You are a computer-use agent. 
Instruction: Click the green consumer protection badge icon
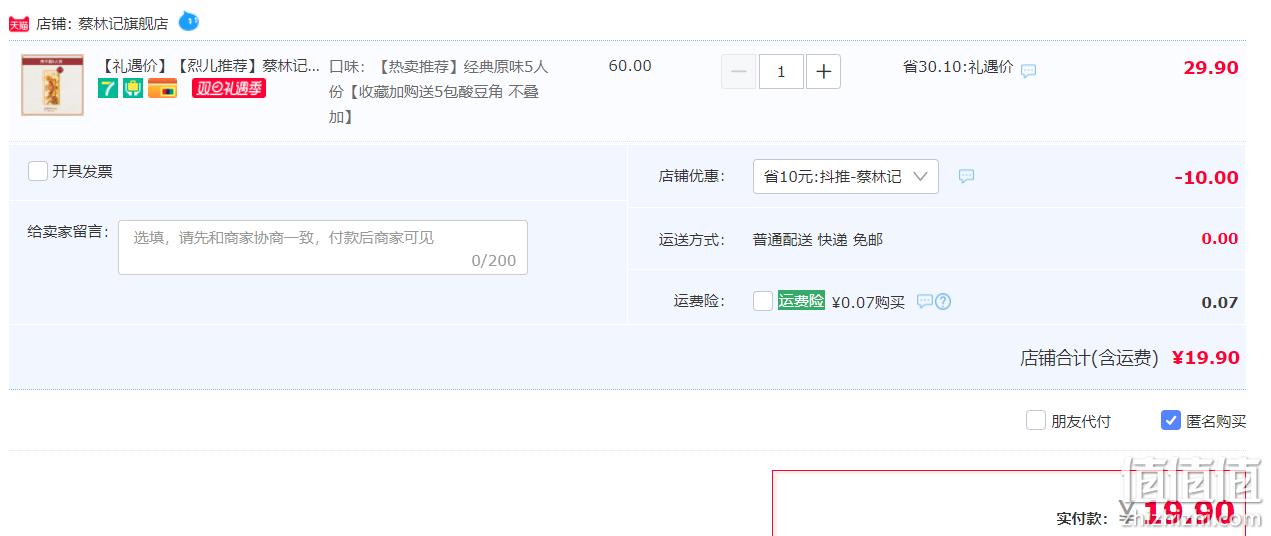tap(133, 88)
